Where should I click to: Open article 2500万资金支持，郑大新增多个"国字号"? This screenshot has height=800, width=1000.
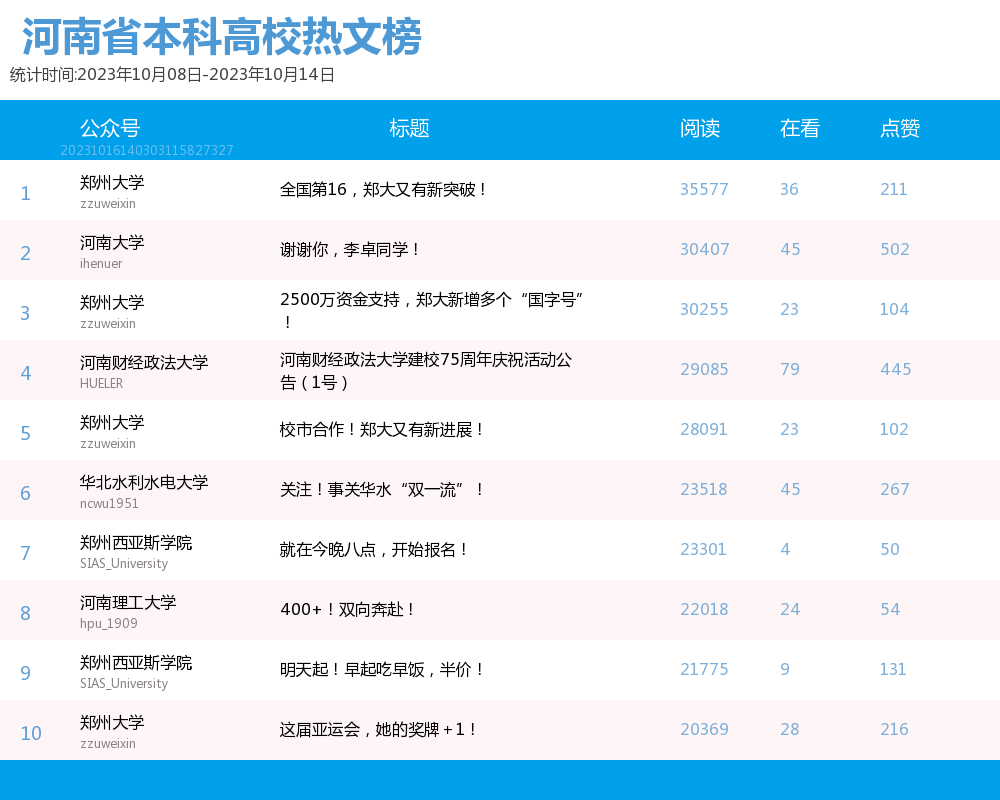(x=432, y=310)
